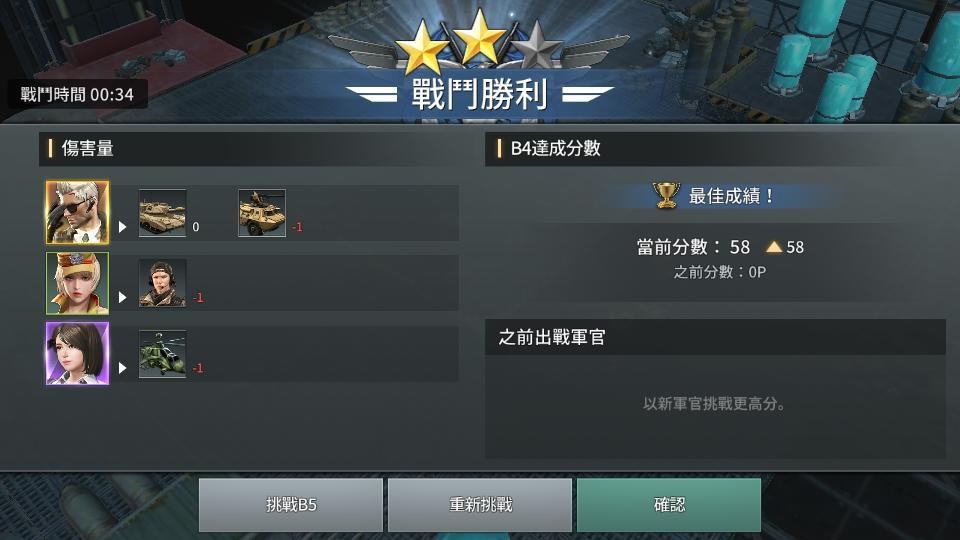The height and width of the screenshot is (540, 960).
Task: Select the blonde officer with yellow headband
Action: (77, 283)
